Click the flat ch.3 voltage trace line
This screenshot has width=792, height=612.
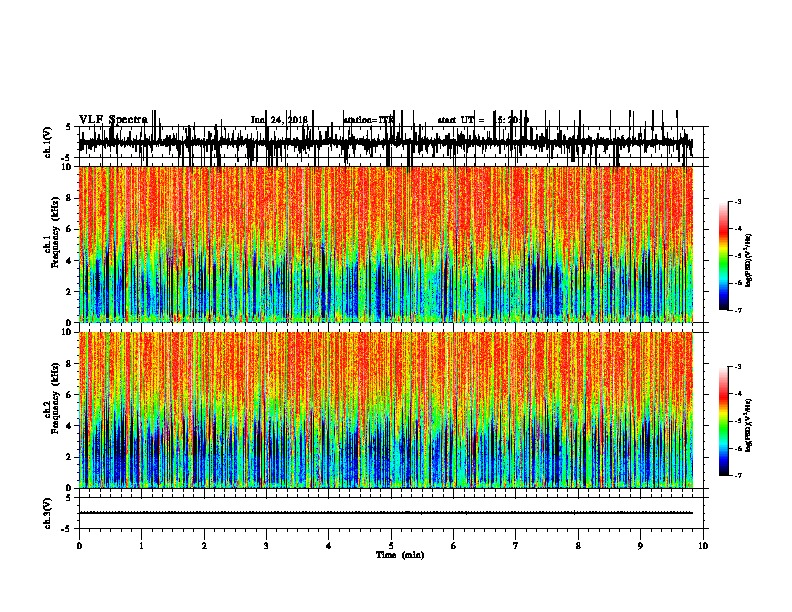coord(386,513)
